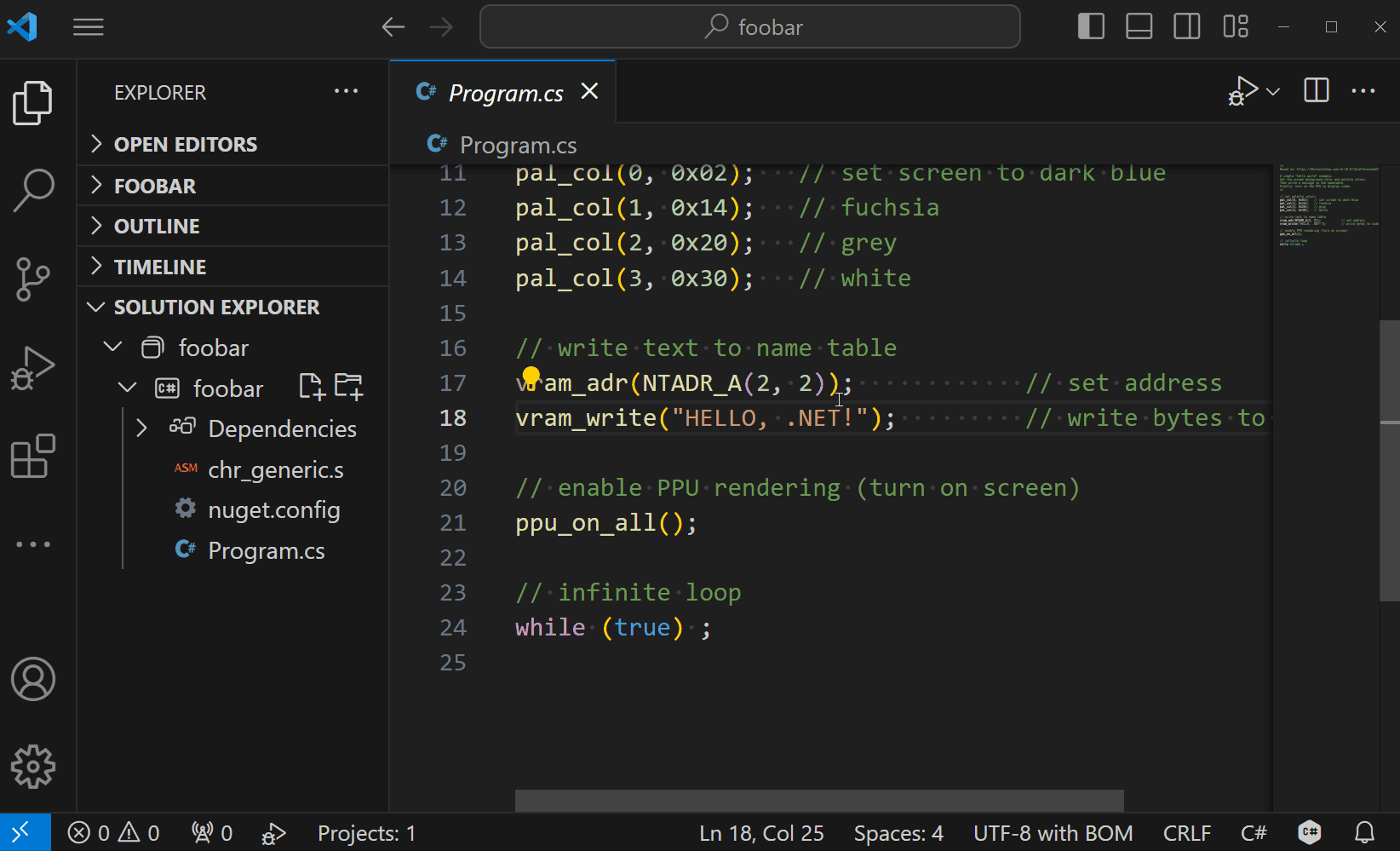Image resolution: width=1400 pixels, height=851 pixels.
Task: Open notifications bell
Action: 1364,832
